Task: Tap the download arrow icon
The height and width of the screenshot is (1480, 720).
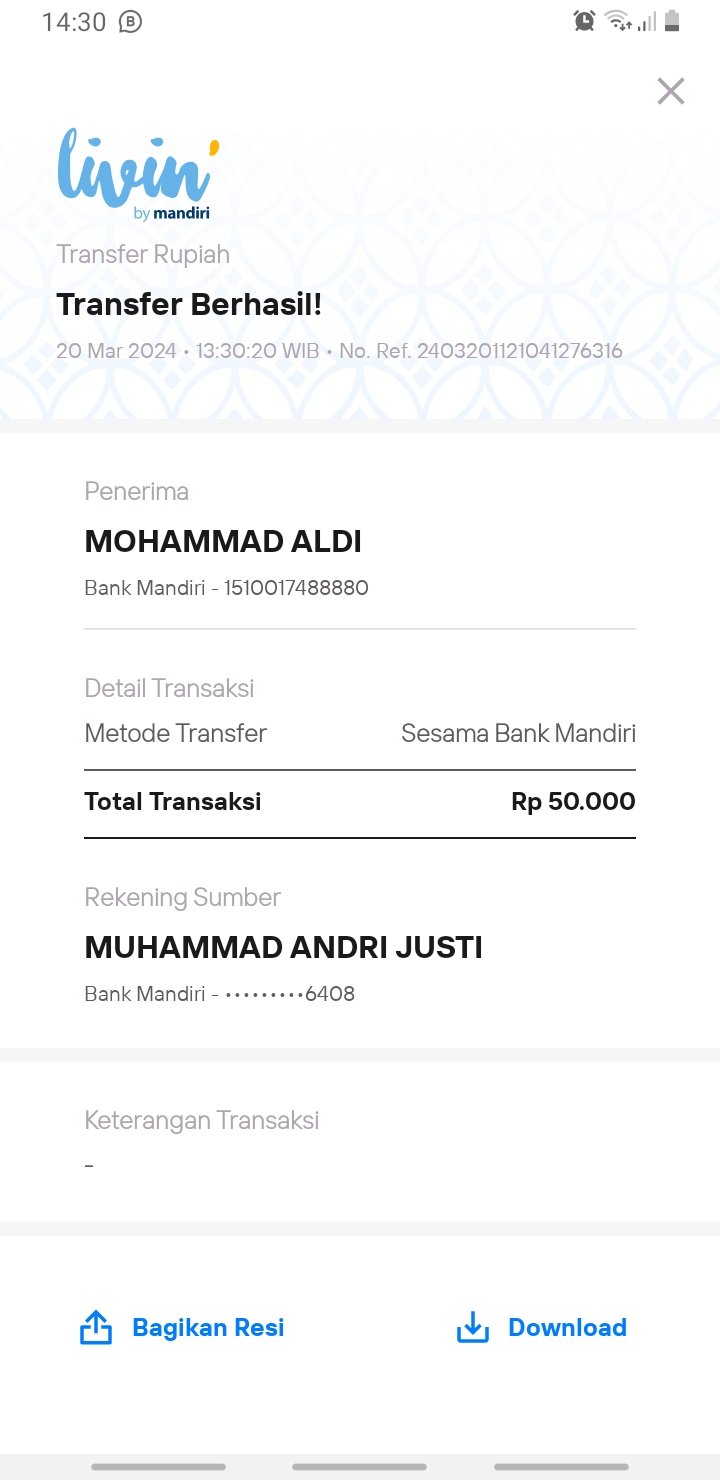Action: pos(472,1328)
